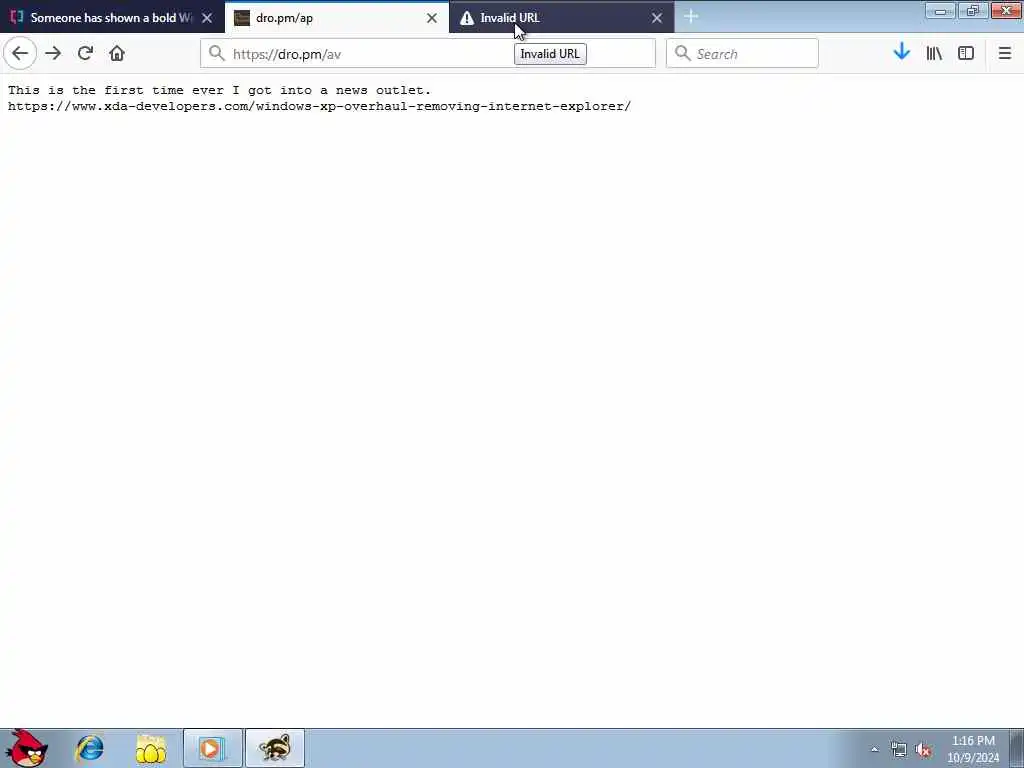
Task: Click the muted volume tray icon
Action: [923, 750]
